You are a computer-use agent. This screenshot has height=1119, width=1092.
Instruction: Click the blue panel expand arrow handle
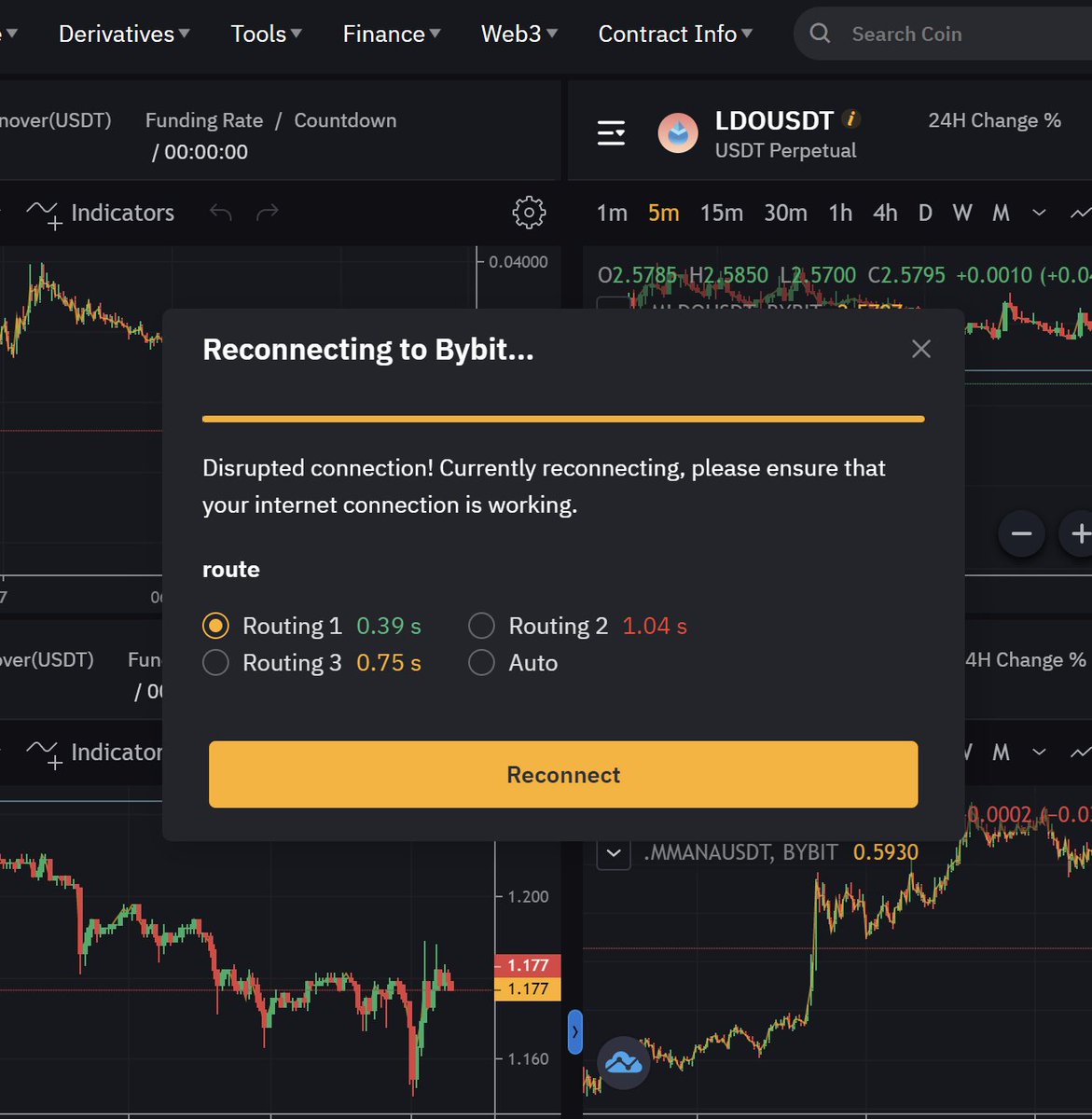574,1032
